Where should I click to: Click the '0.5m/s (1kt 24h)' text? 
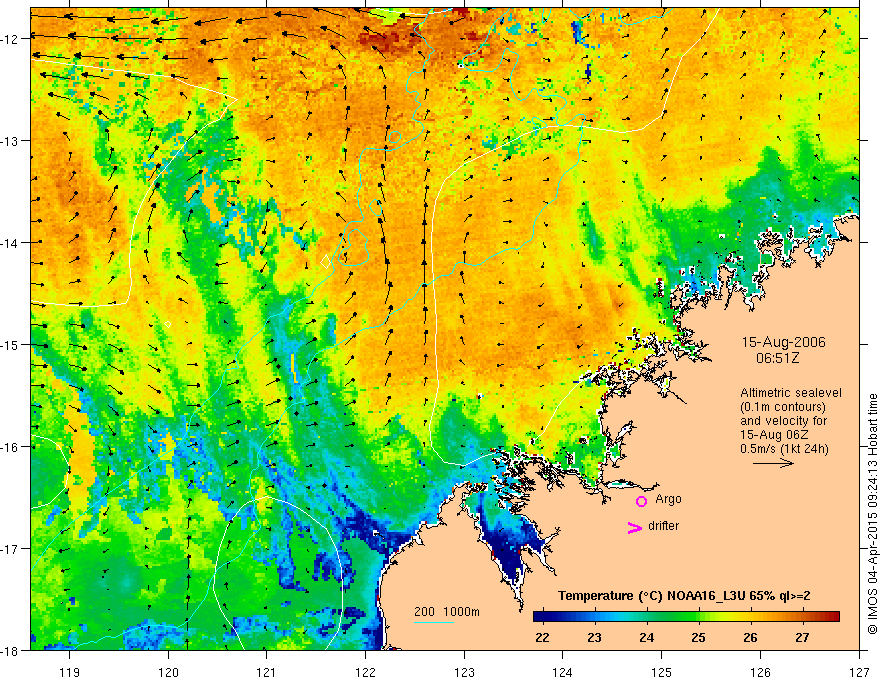pos(784,449)
